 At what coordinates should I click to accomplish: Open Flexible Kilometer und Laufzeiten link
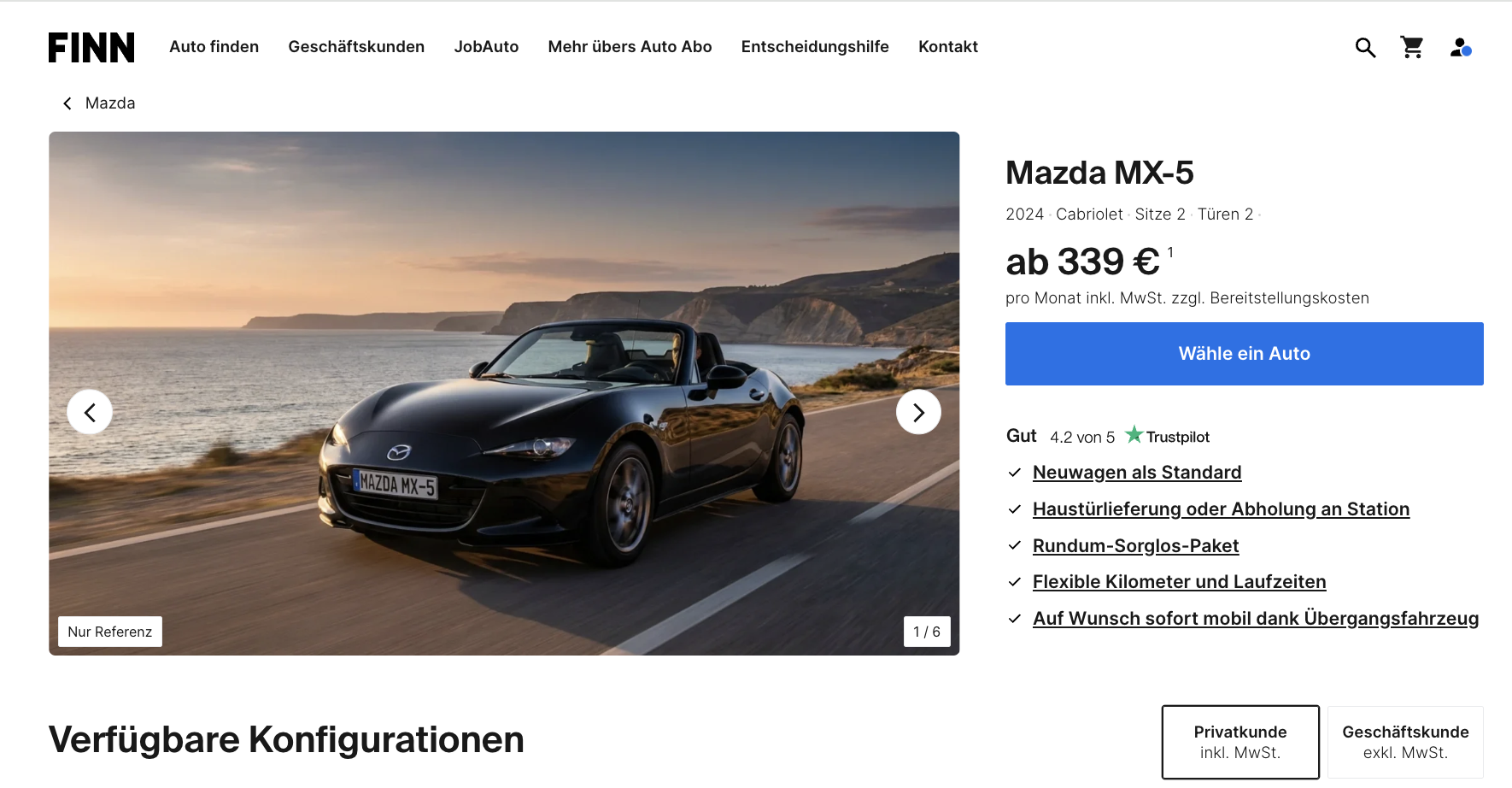click(x=1179, y=582)
